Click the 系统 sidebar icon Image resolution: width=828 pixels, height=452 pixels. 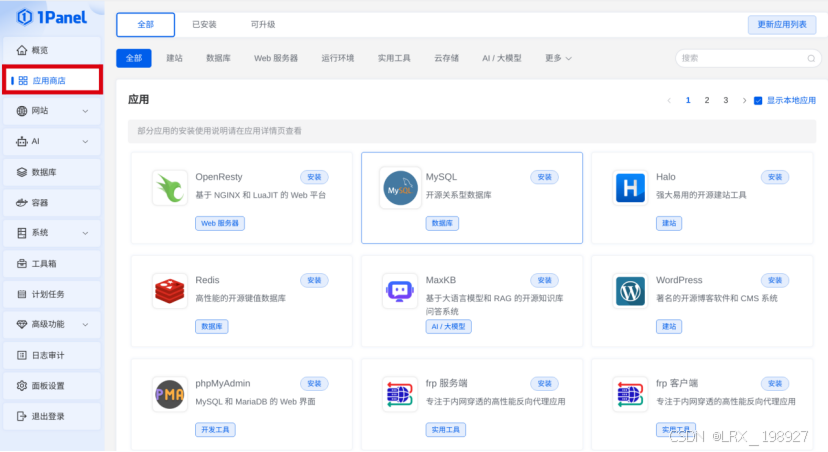[x=22, y=233]
